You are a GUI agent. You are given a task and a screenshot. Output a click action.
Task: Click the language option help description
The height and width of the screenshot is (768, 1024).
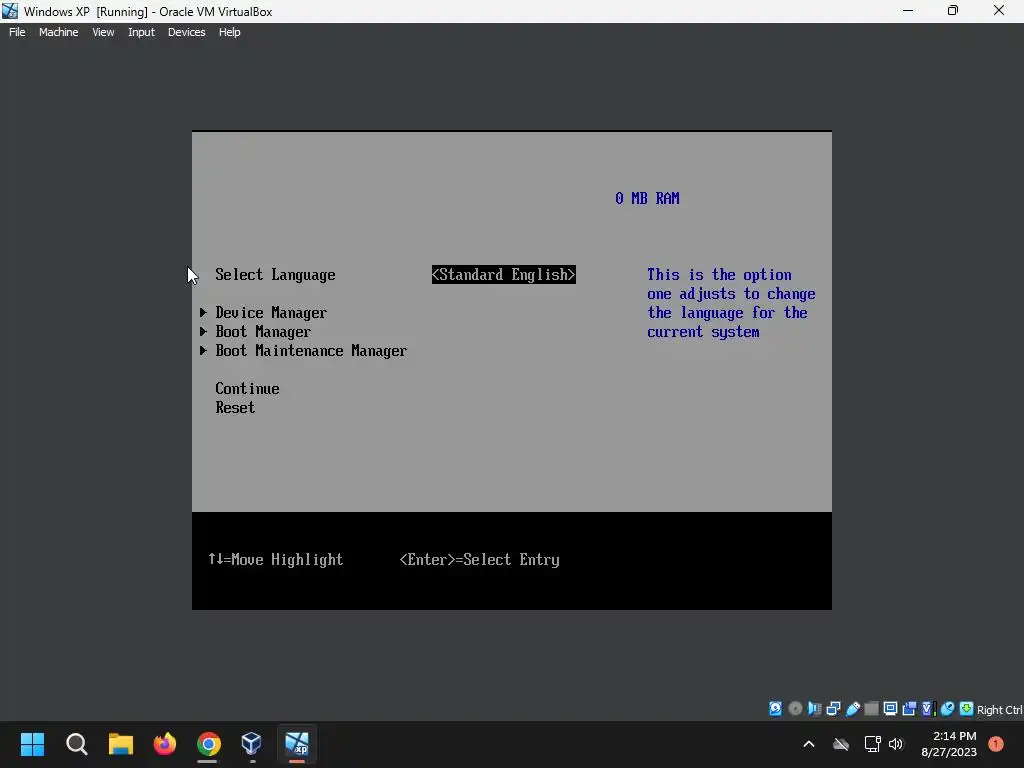731,303
